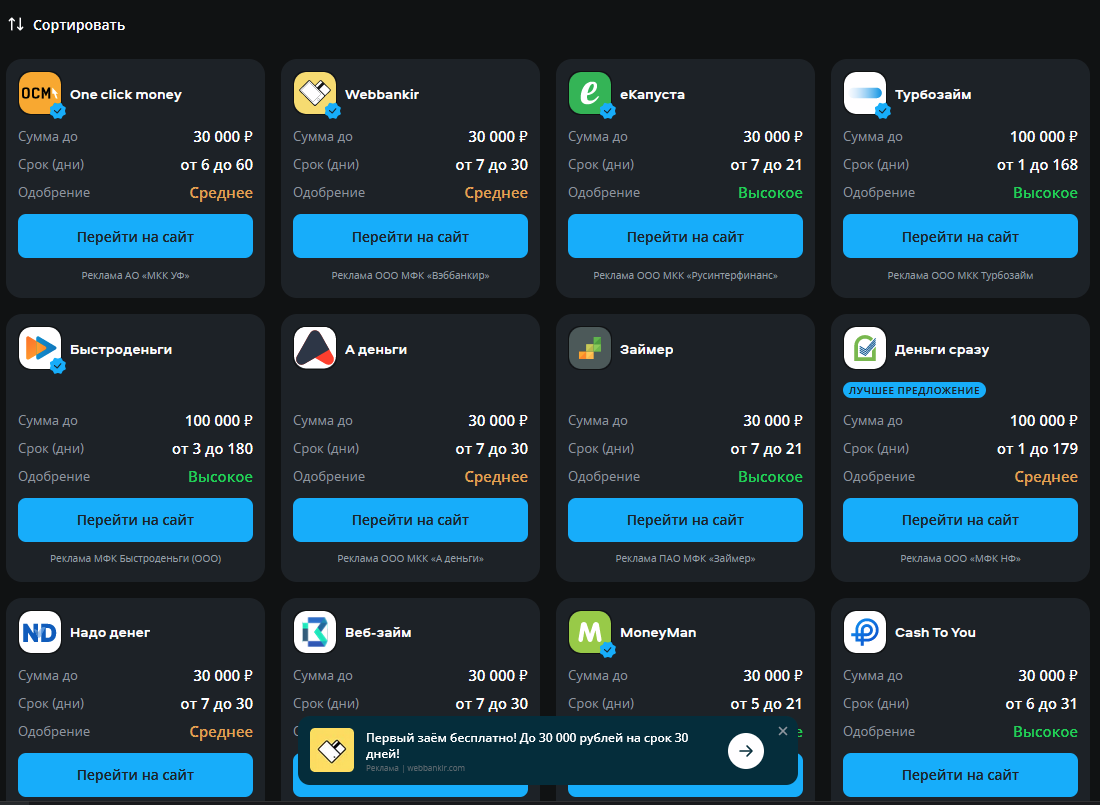Image resolution: width=1100 pixels, height=805 pixels.
Task: Click the Реклама ООО МФК «Вэббанкир» note
Action: (x=410, y=276)
